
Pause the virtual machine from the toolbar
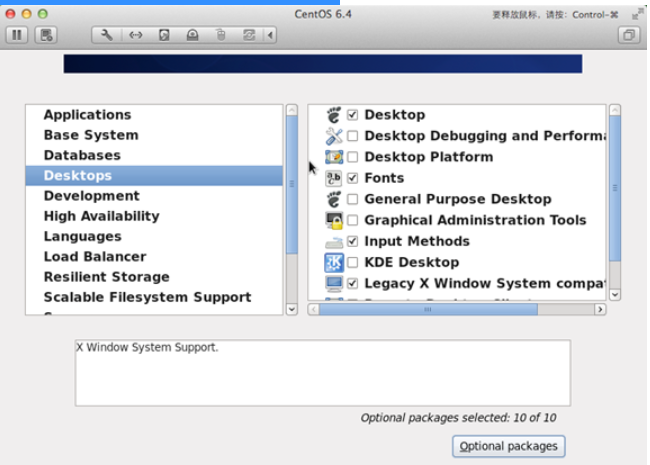coord(17,35)
